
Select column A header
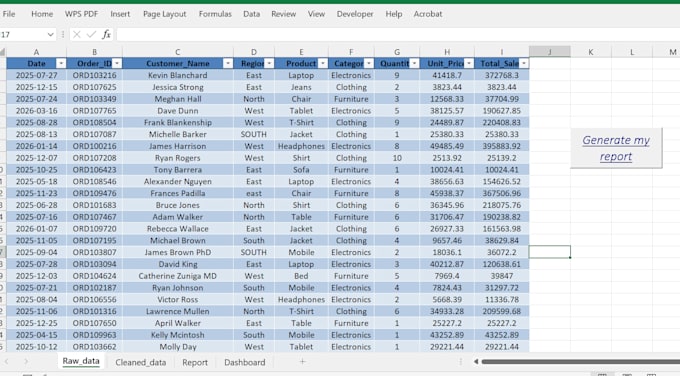(36, 52)
